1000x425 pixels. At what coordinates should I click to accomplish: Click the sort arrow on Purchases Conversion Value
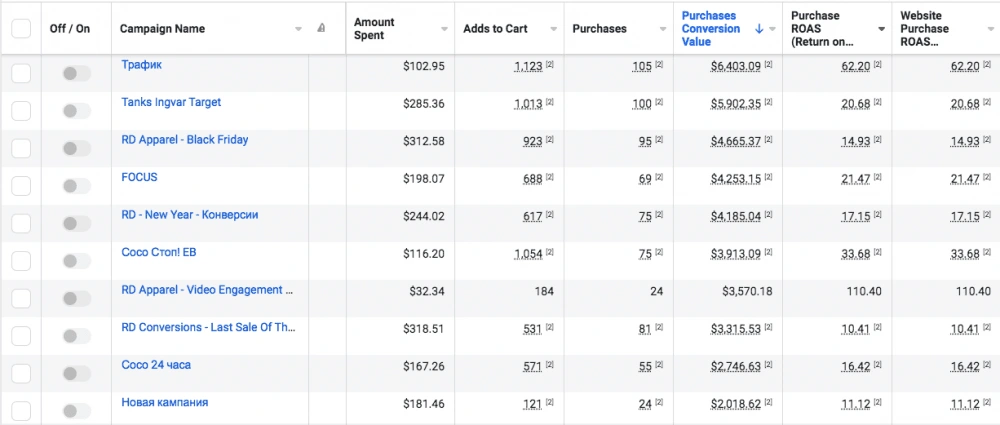(759, 29)
